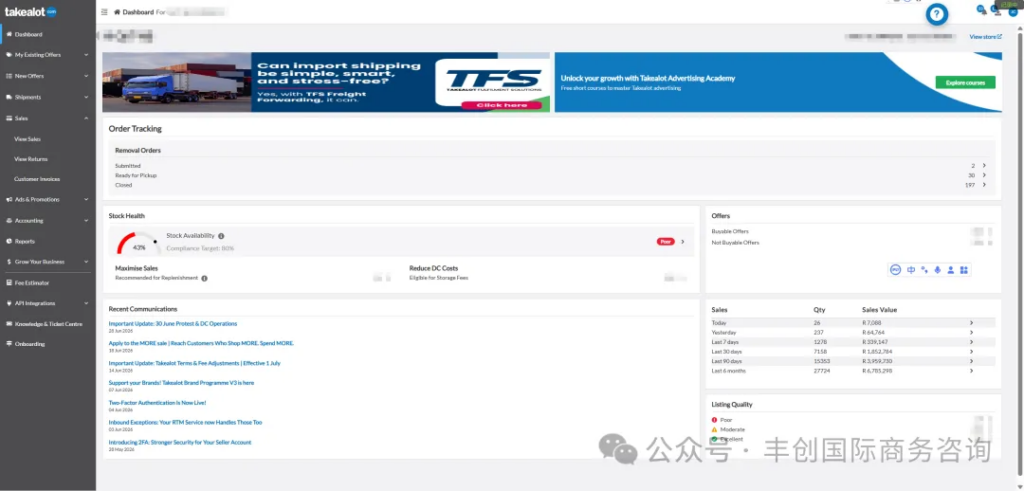Open Apply to the MORE sale link
This screenshot has width=1024, height=491.
(x=201, y=343)
